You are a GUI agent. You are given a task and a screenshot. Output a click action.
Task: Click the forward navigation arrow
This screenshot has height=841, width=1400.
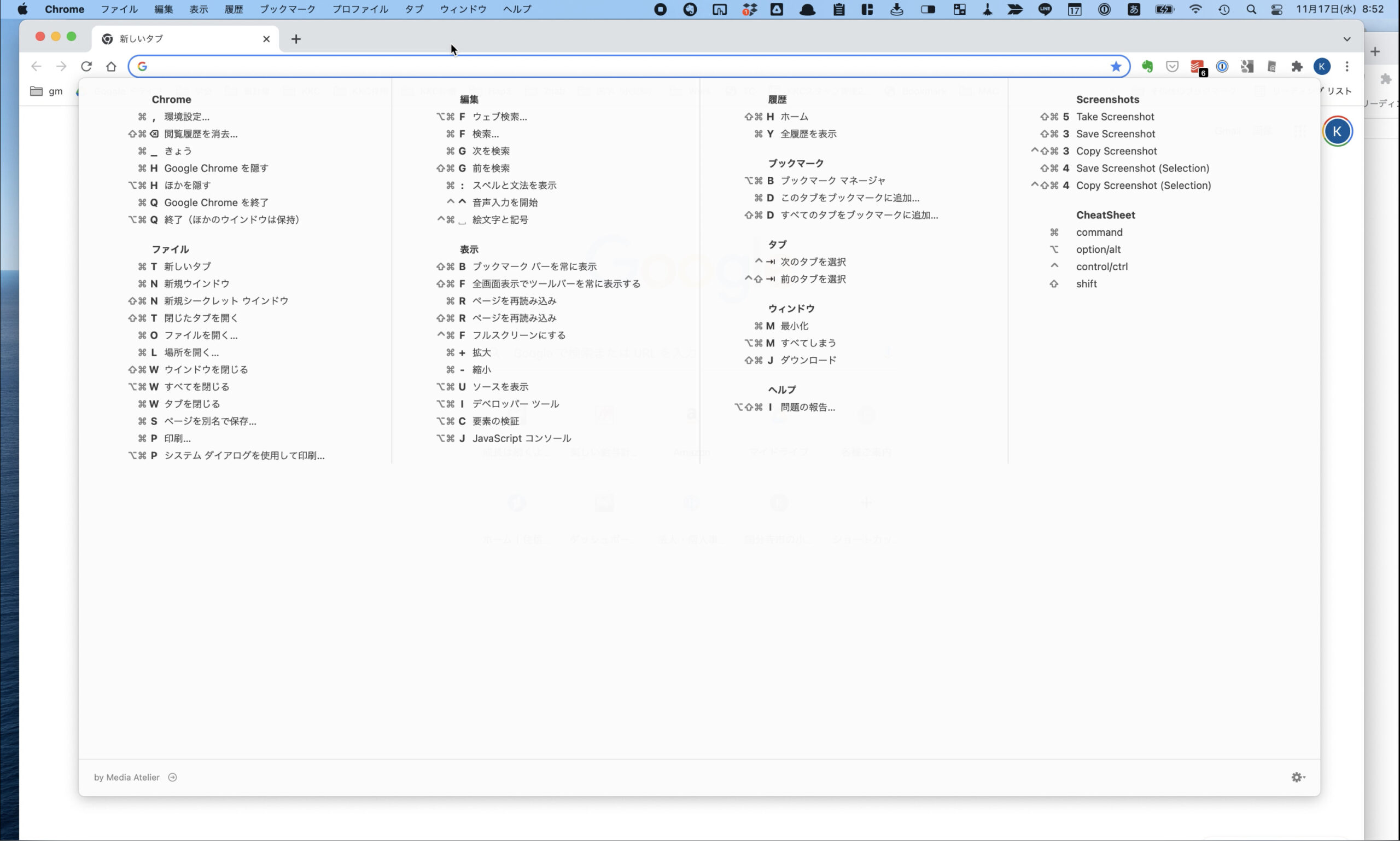coord(61,66)
